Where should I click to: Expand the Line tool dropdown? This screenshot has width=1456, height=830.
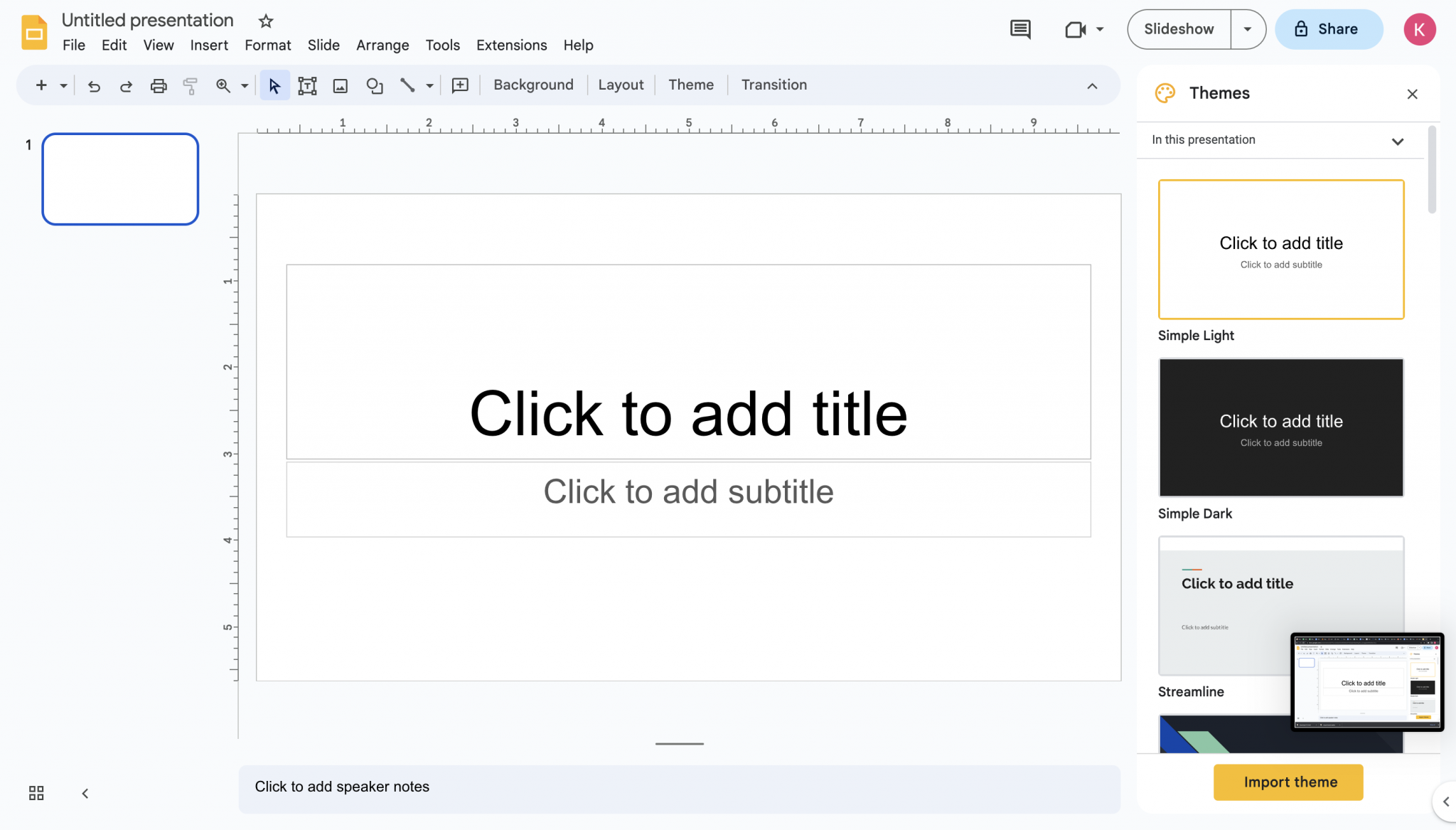430,85
